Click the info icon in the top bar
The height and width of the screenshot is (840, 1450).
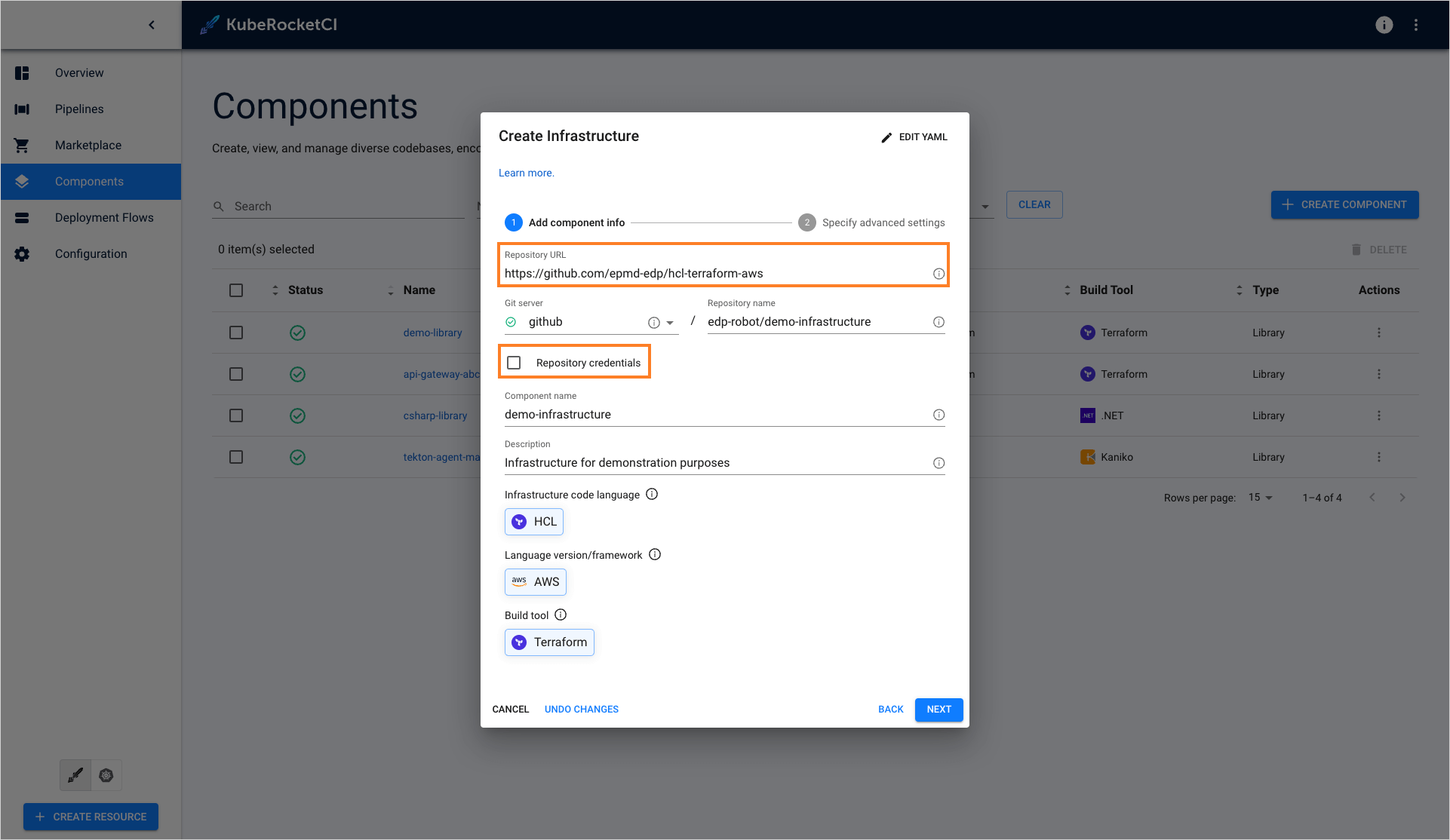1384,25
